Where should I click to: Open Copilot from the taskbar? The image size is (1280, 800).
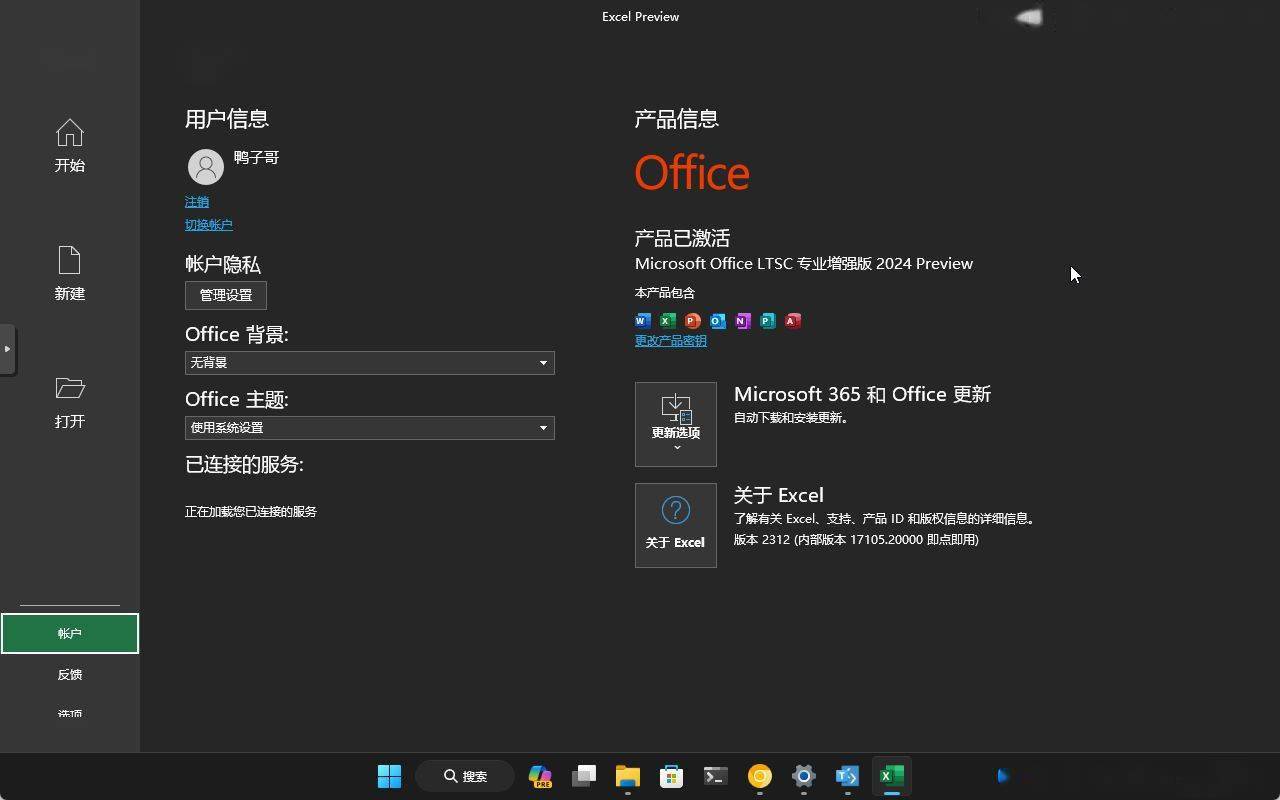click(540, 776)
